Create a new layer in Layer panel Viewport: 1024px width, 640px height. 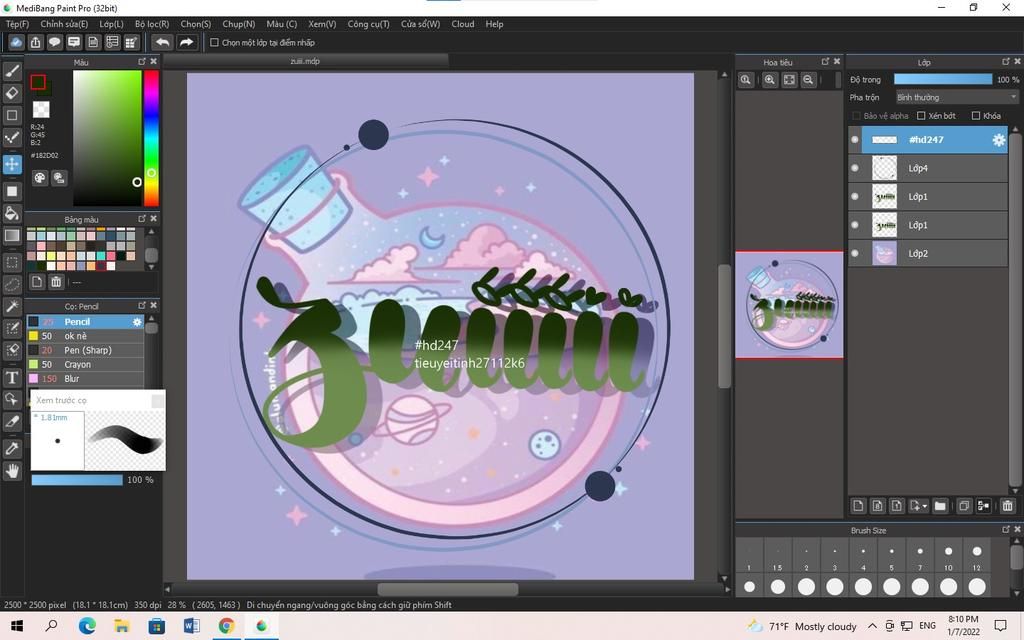pos(858,505)
